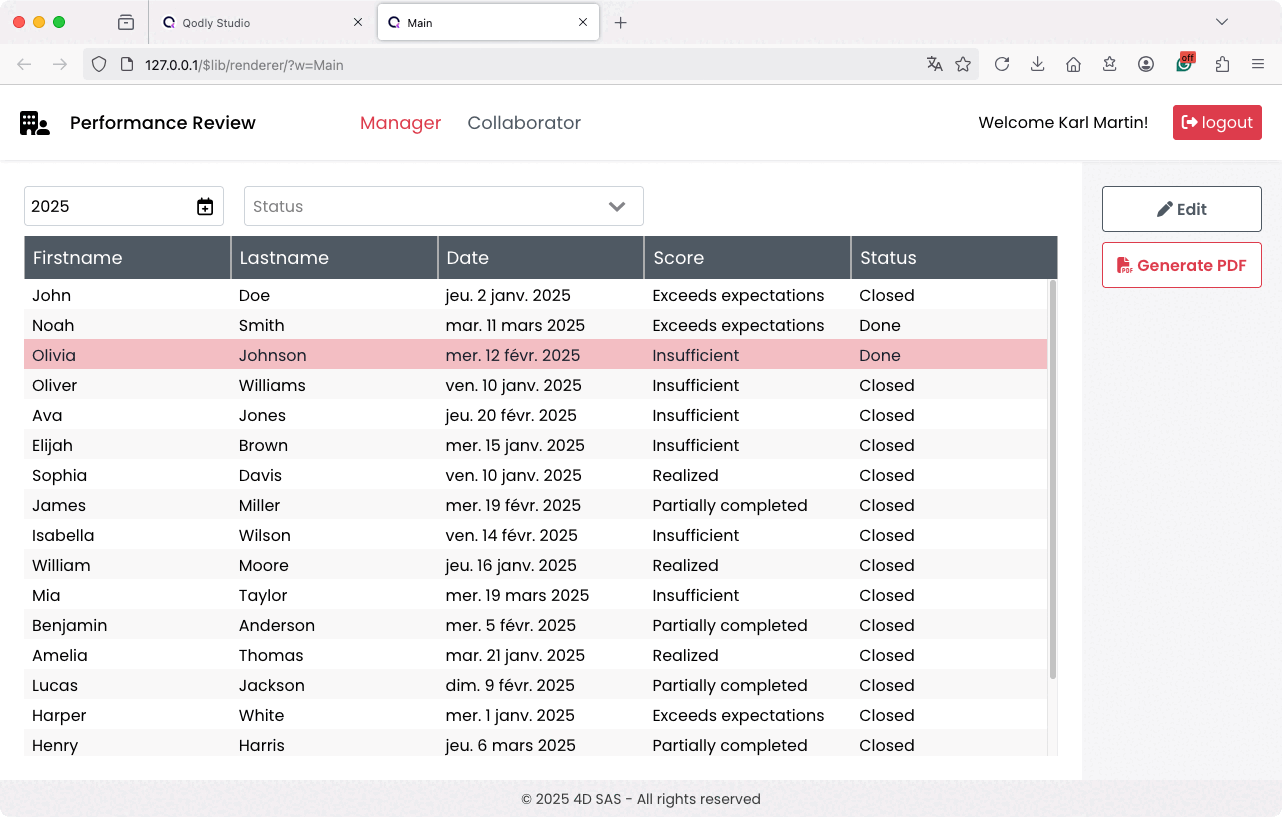Log out with the red logout button
The height and width of the screenshot is (817, 1282).
pos(1216,123)
